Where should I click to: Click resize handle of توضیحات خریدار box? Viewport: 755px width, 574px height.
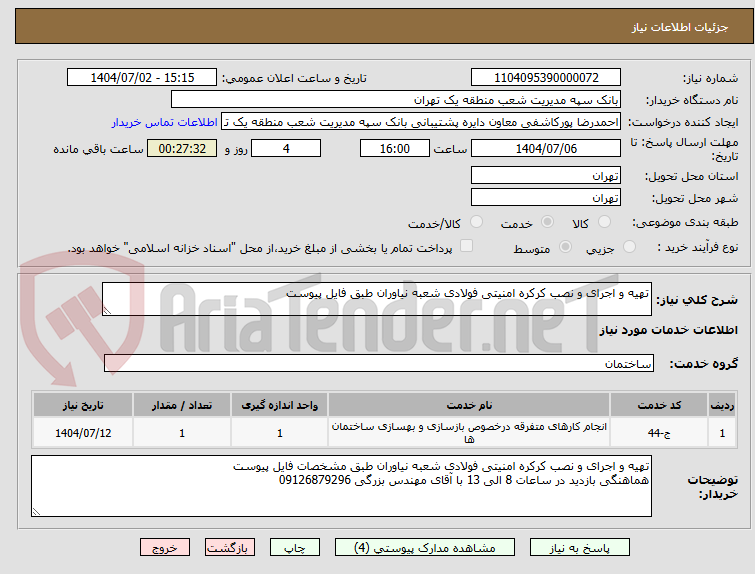[36, 511]
